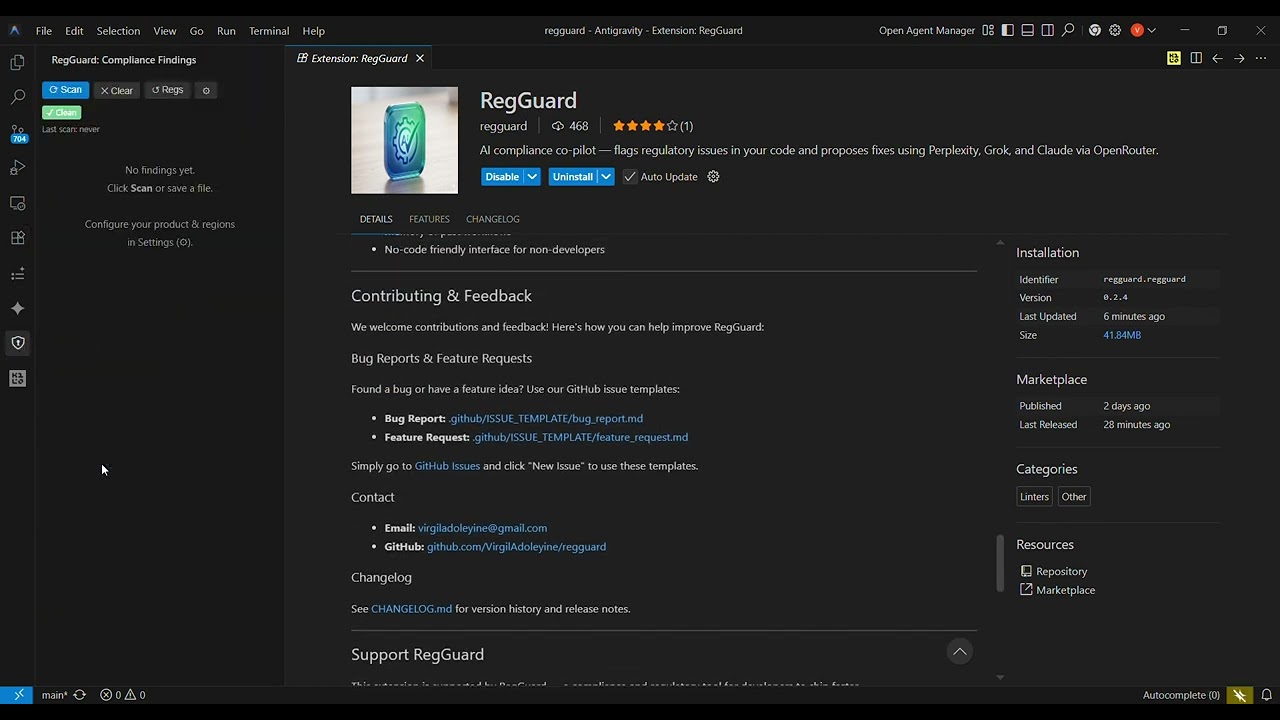Open the Explorer view in activity bar
This screenshot has height=720, width=1280.
point(17,63)
